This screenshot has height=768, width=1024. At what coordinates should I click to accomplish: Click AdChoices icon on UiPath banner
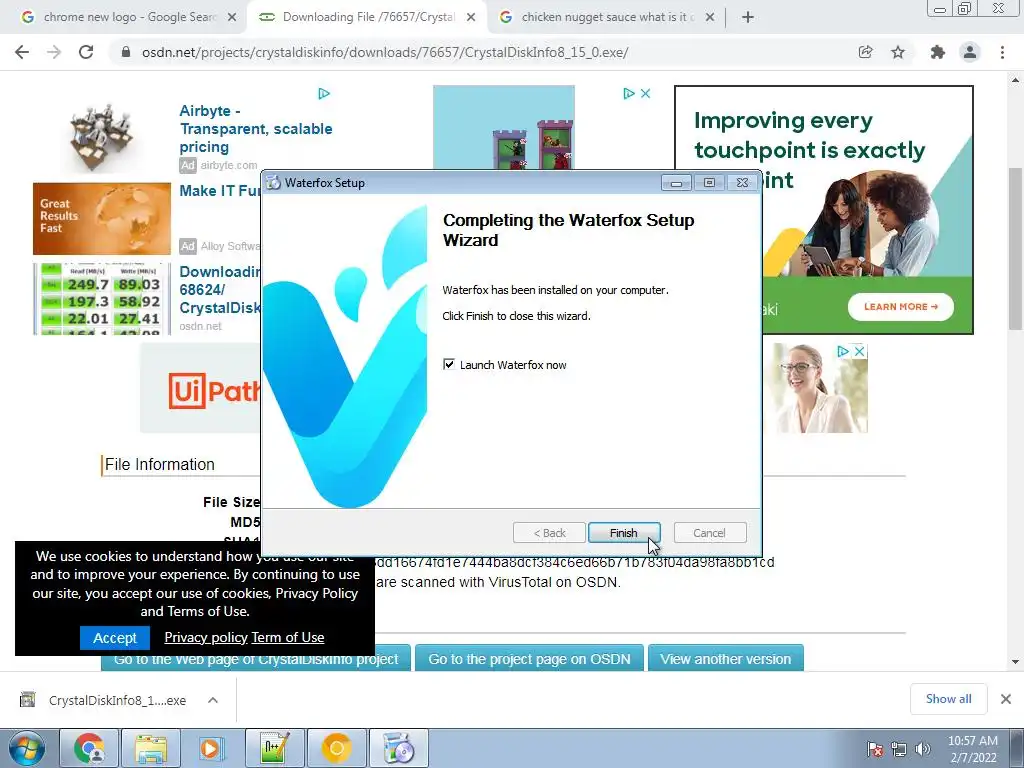[x=842, y=351]
